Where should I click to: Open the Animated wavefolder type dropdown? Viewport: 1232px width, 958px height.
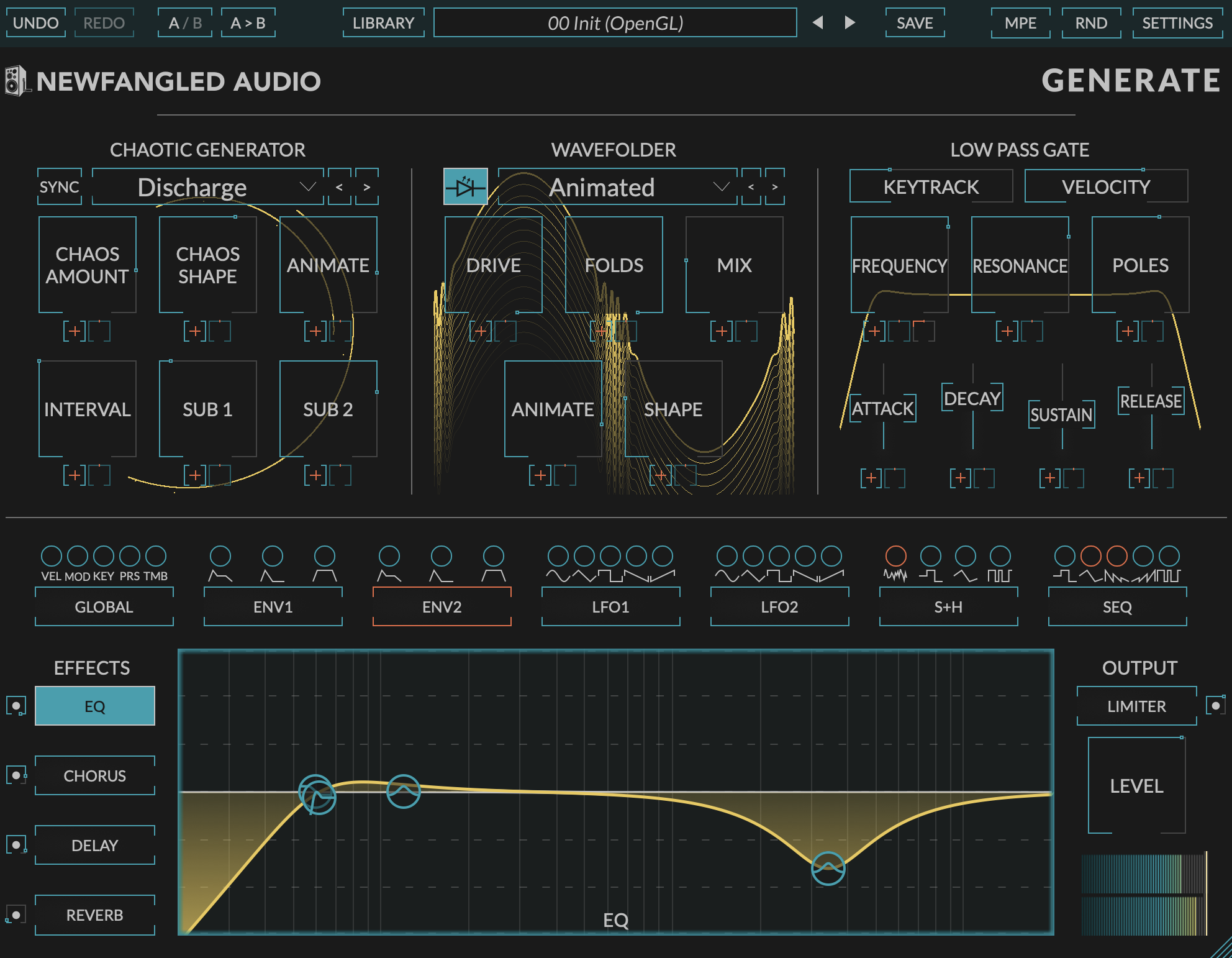pyautogui.click(x=617, y=186)
